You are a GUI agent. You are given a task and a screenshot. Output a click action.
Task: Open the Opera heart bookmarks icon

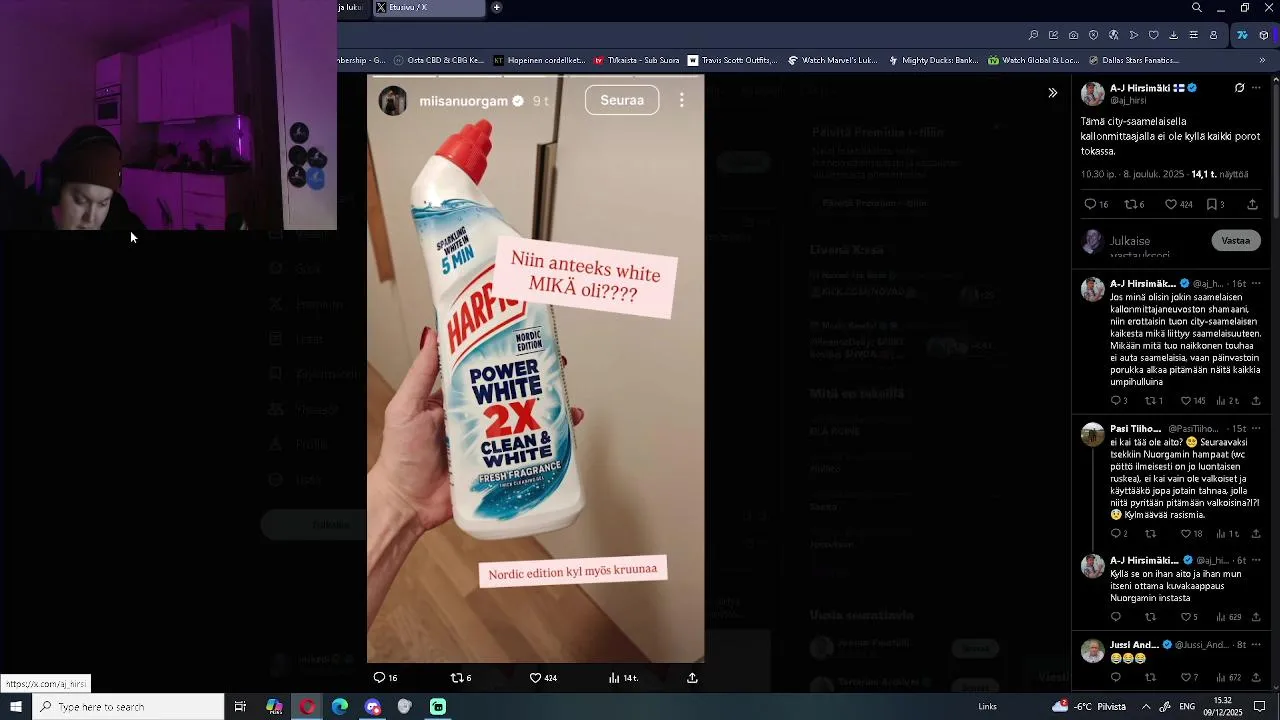pyautogui.click(x=1153, y=35)
